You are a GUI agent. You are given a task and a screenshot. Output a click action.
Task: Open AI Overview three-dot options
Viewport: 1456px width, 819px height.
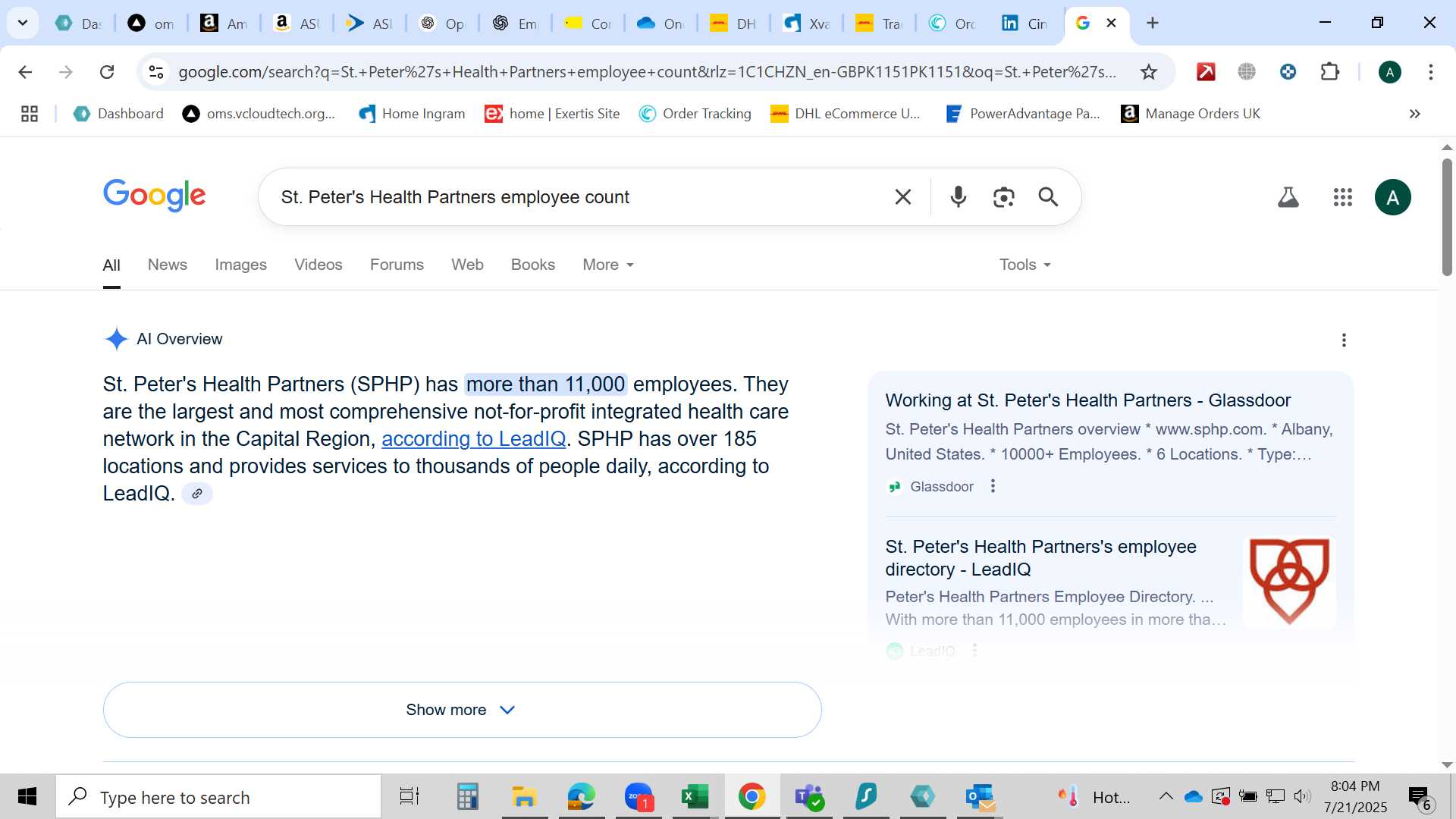1344,340
